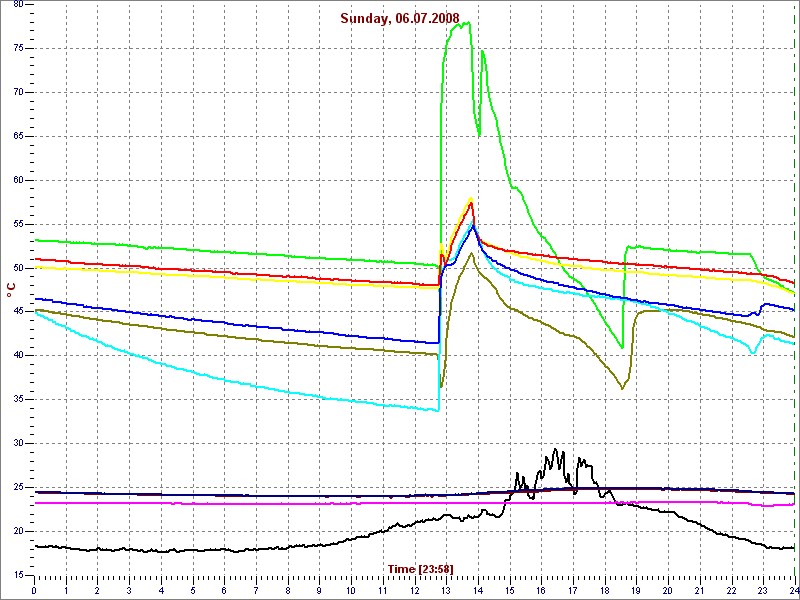Select the 40 label on temperature axis
Image resolution: width=800 pixels, height=600 pixels.
point(18,356)
